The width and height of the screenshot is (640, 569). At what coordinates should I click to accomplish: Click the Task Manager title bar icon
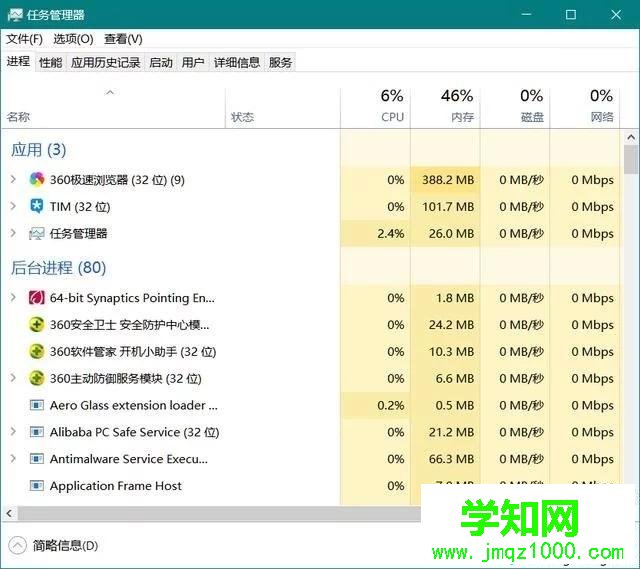[x=15, y=15]
